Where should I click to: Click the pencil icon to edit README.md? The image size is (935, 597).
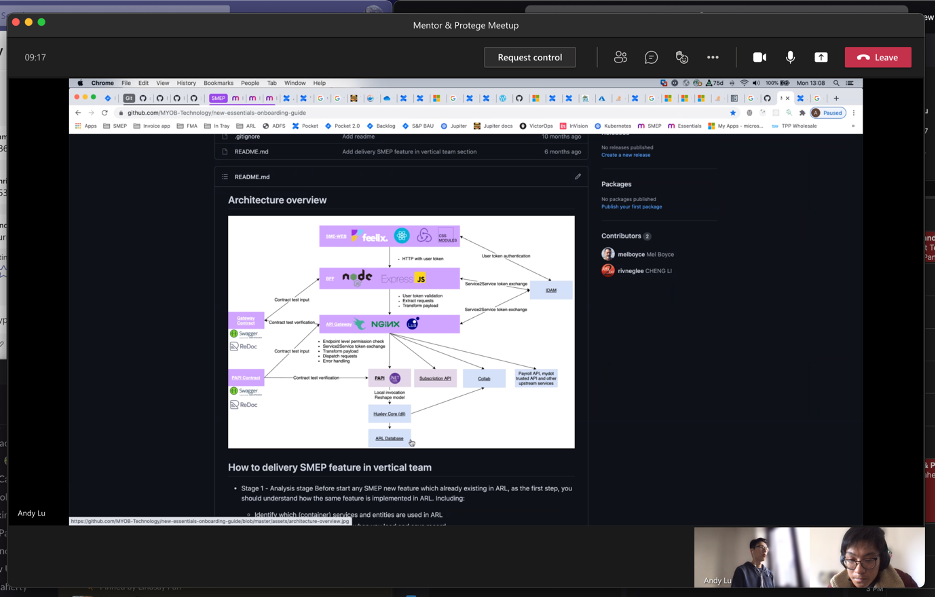[x=577, y=177]
